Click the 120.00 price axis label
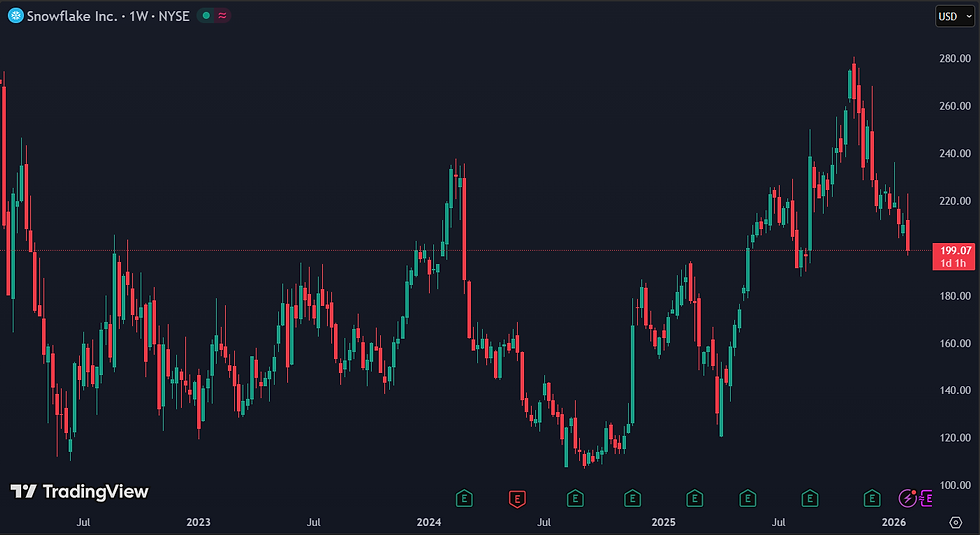The height and width of the screenshot is (535, 980). pos(955,438)
